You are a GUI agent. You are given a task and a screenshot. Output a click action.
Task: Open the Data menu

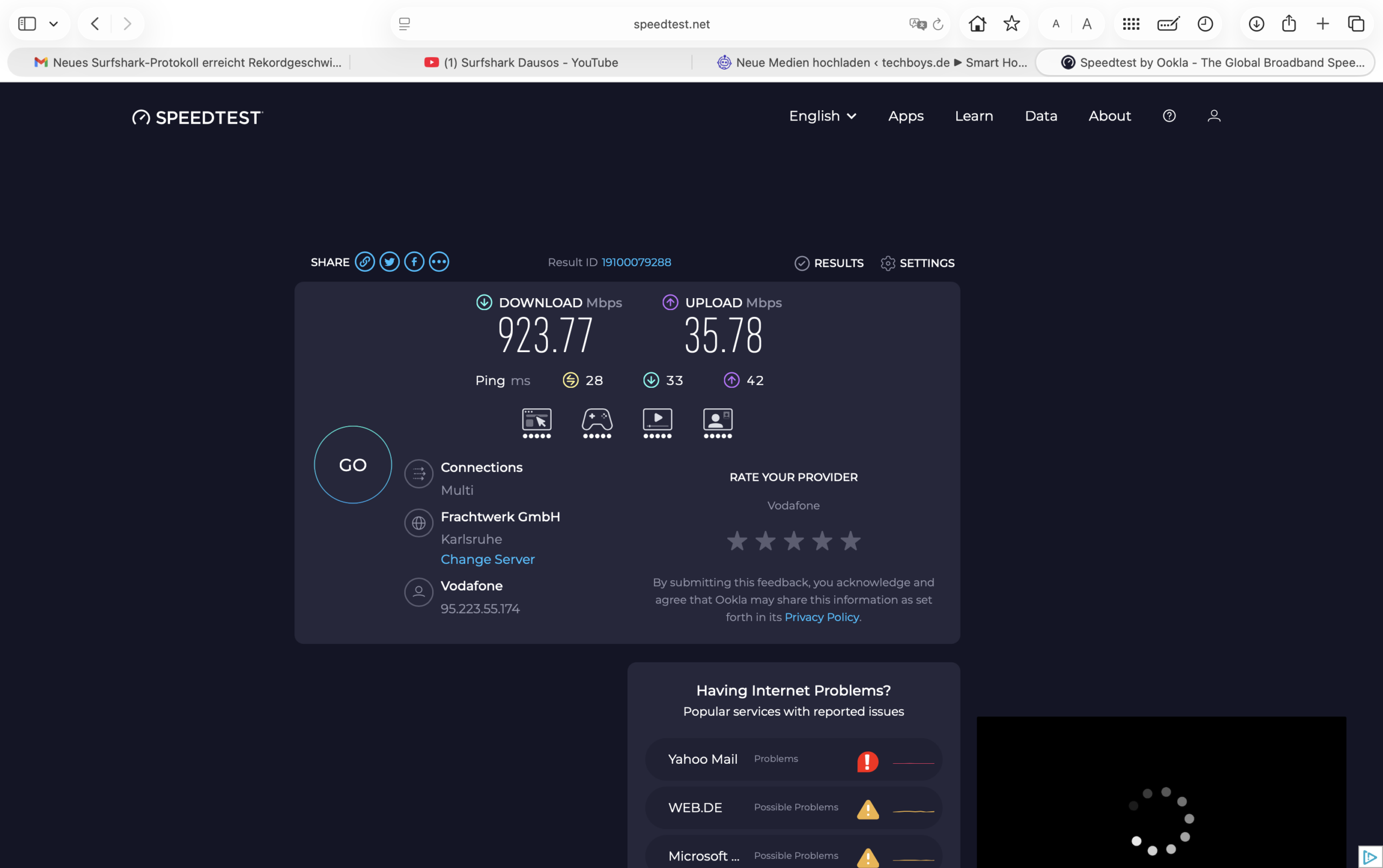(1041, 116)
